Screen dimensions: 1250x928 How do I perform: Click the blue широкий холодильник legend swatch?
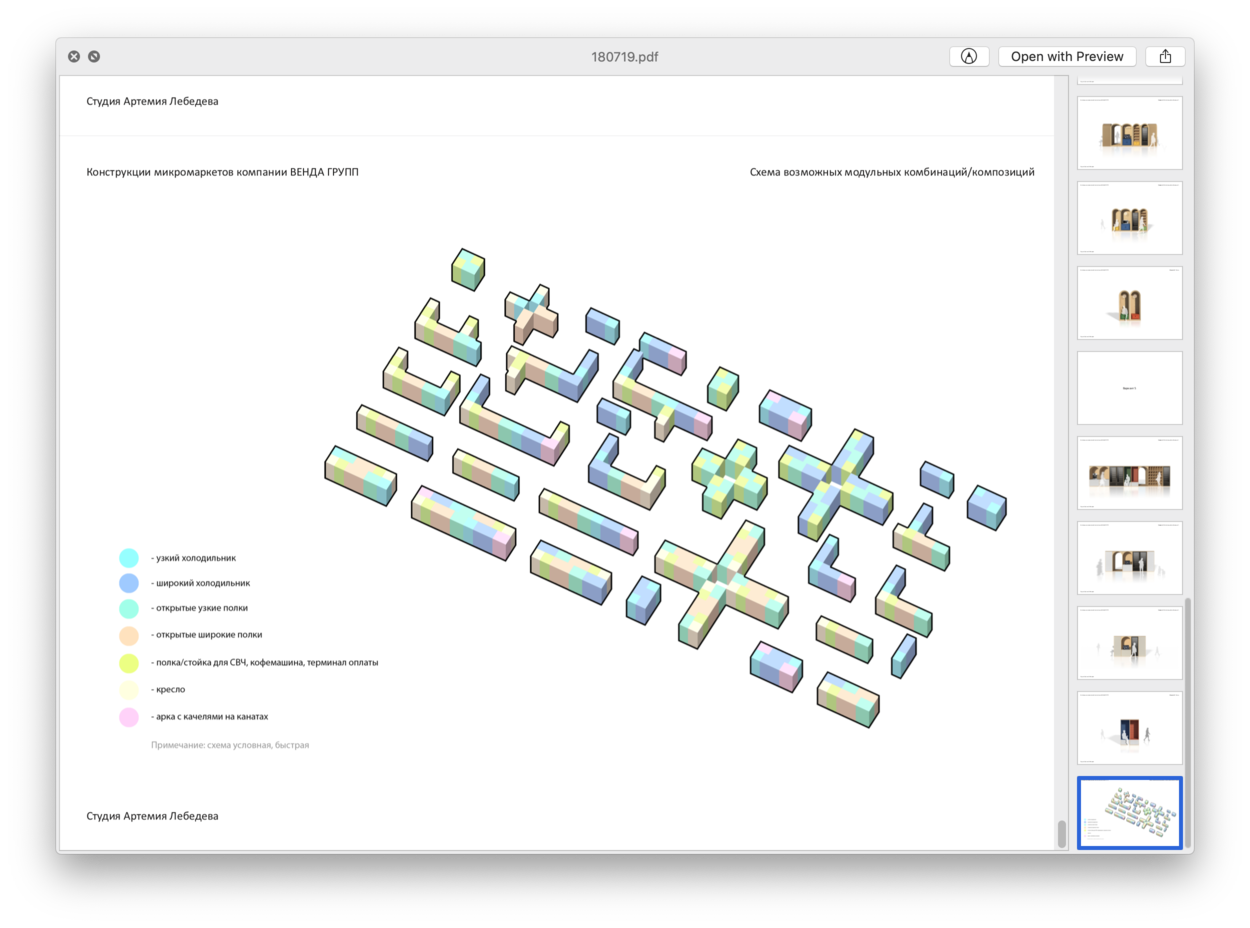coord(129,583)
